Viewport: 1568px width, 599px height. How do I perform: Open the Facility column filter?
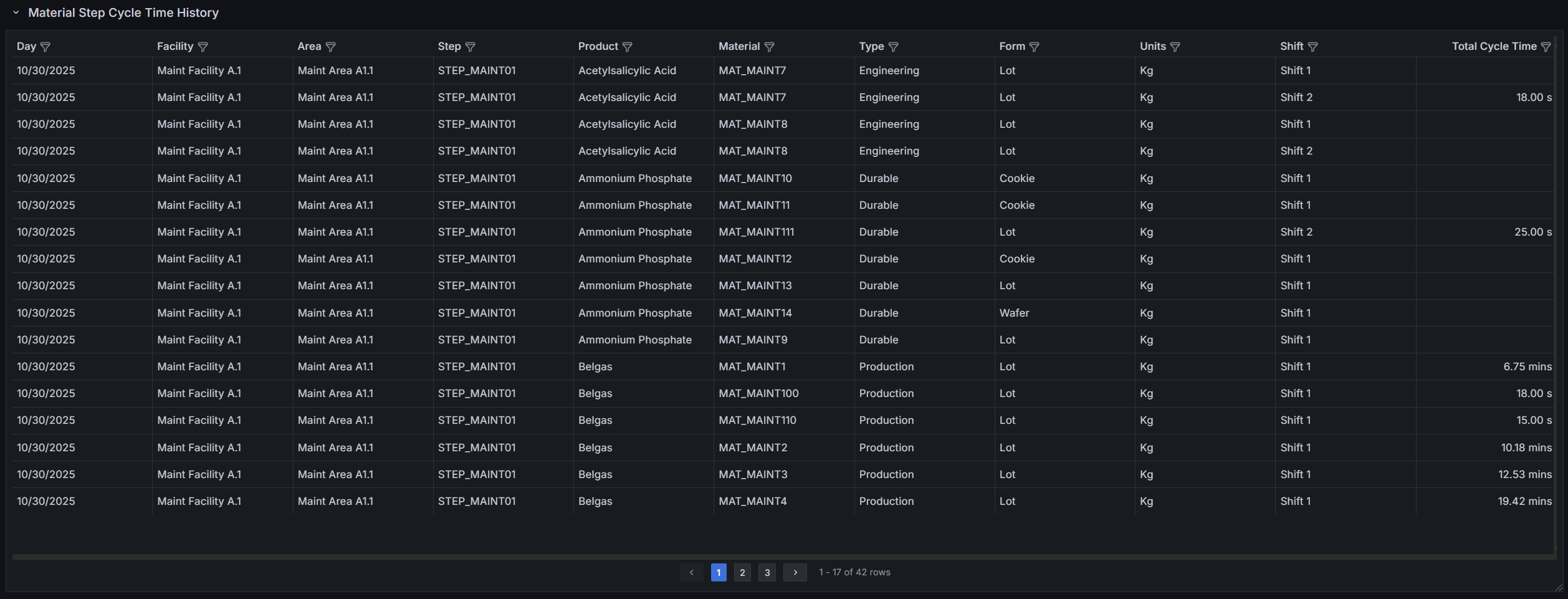tap(203, 47)
